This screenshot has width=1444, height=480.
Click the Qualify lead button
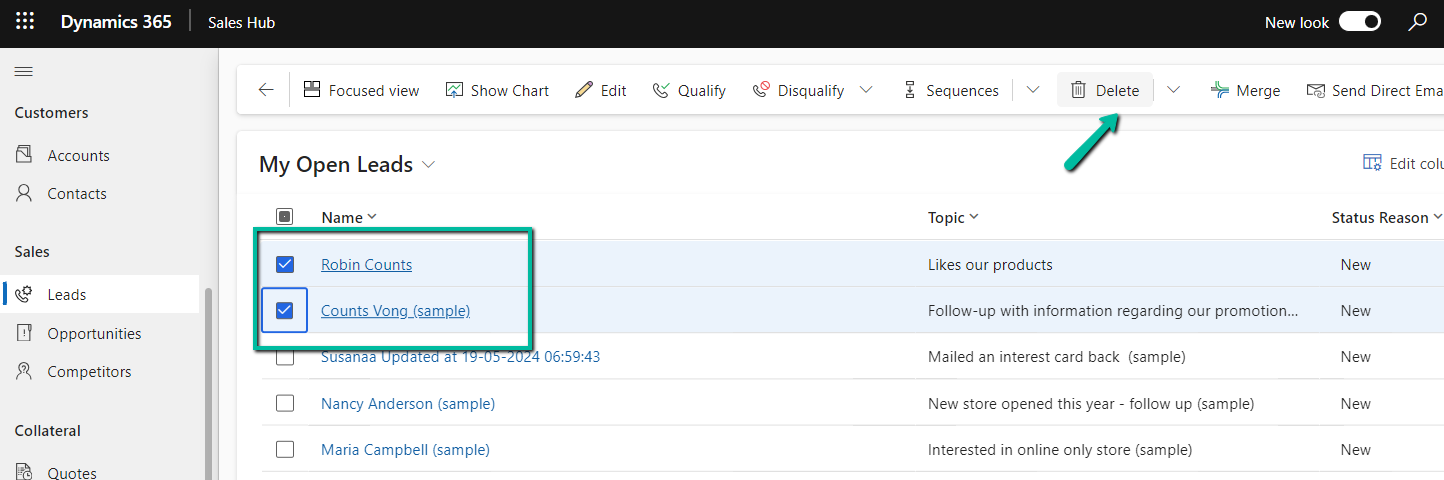pyautogui.click(x=689, y=90)
